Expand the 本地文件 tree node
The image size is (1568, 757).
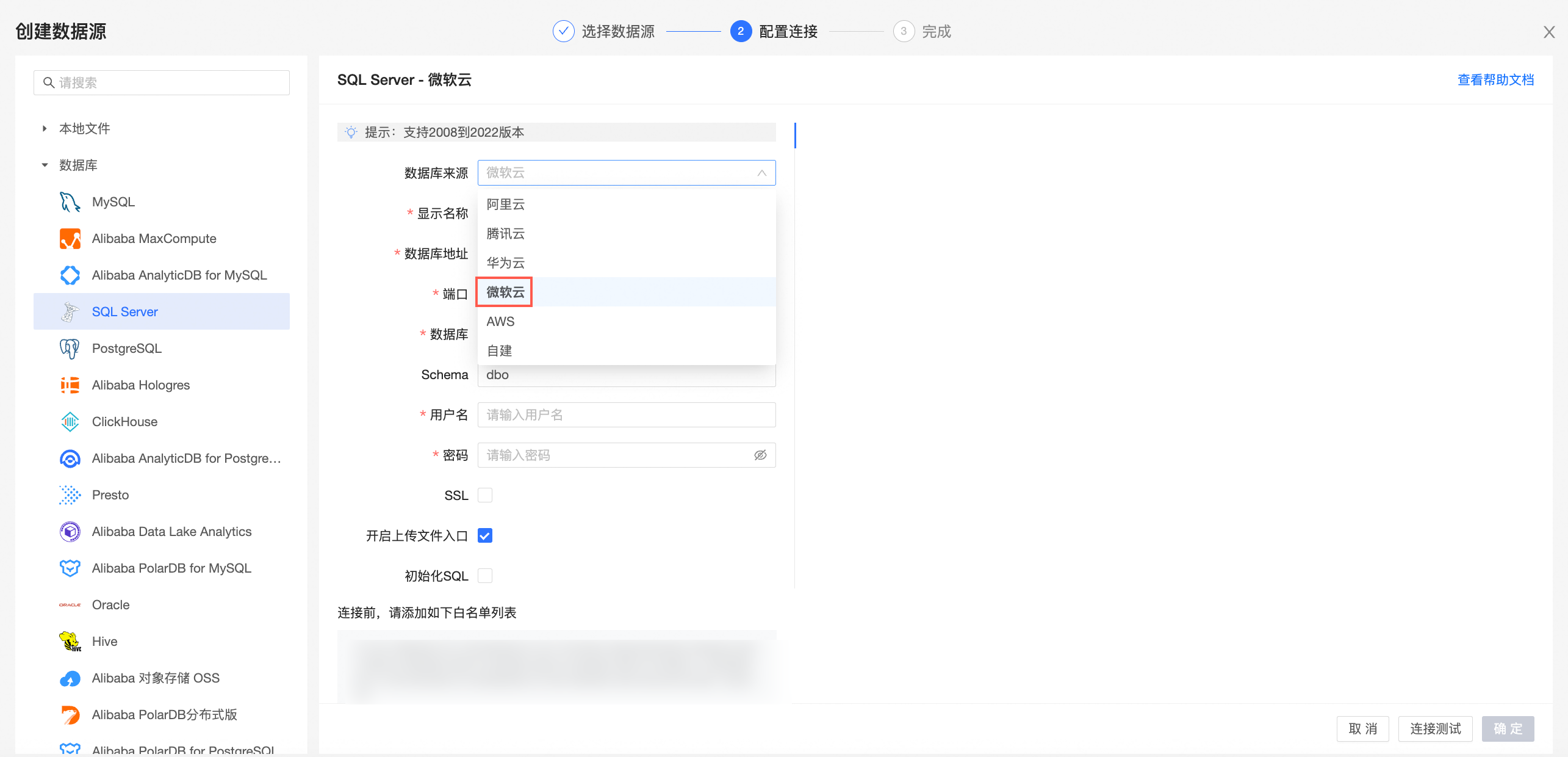point(45,129)
